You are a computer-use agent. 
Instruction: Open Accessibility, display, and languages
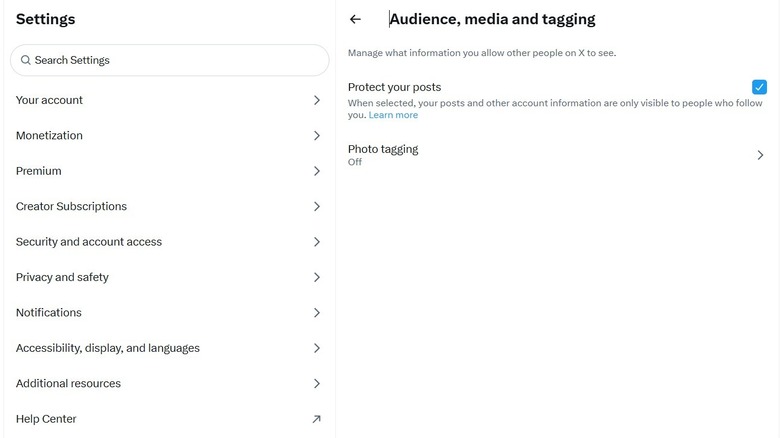coord(108,348)
